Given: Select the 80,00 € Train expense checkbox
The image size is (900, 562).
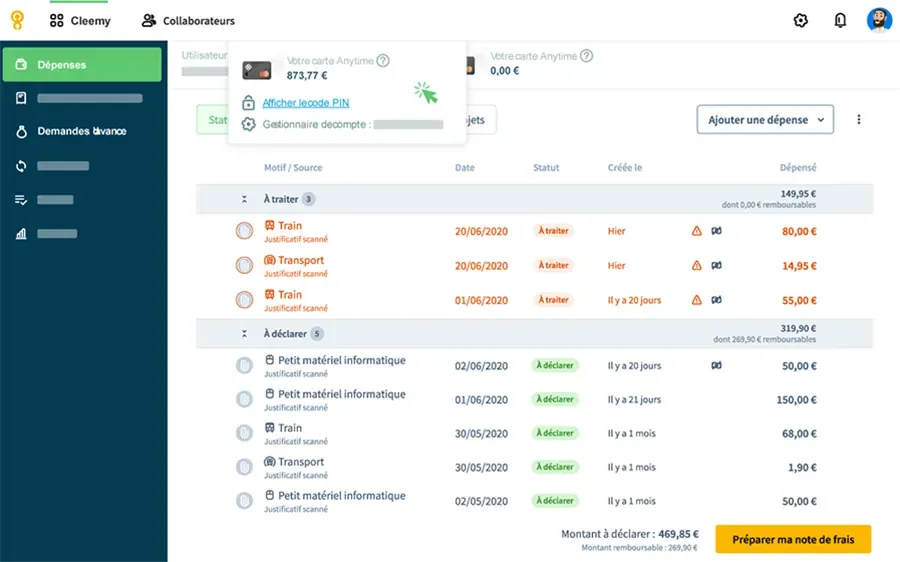Looking at the screenshot, I should point(244,231).
